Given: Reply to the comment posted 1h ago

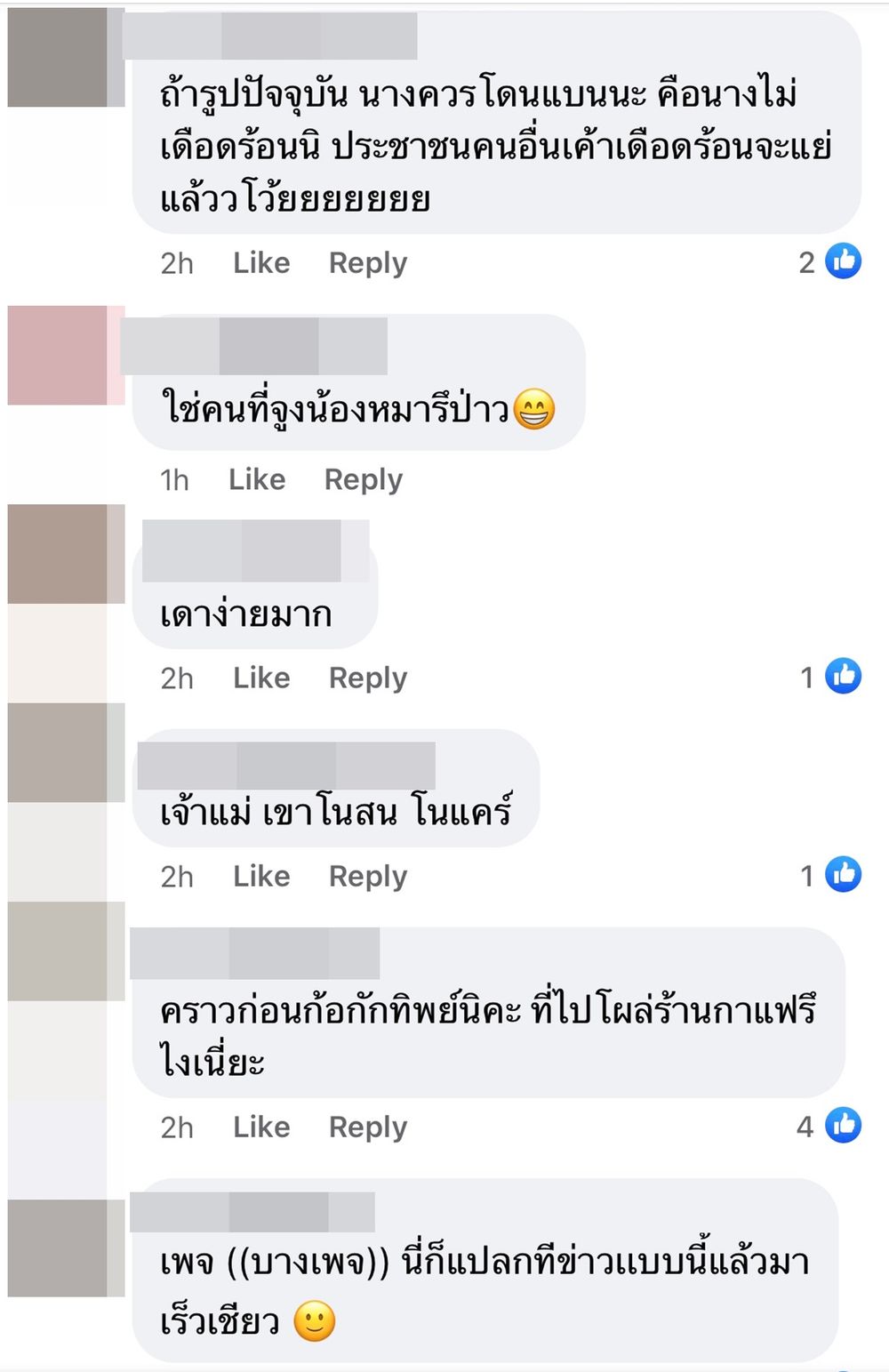Looking at the screenshot, I should (x=364, y=480).
